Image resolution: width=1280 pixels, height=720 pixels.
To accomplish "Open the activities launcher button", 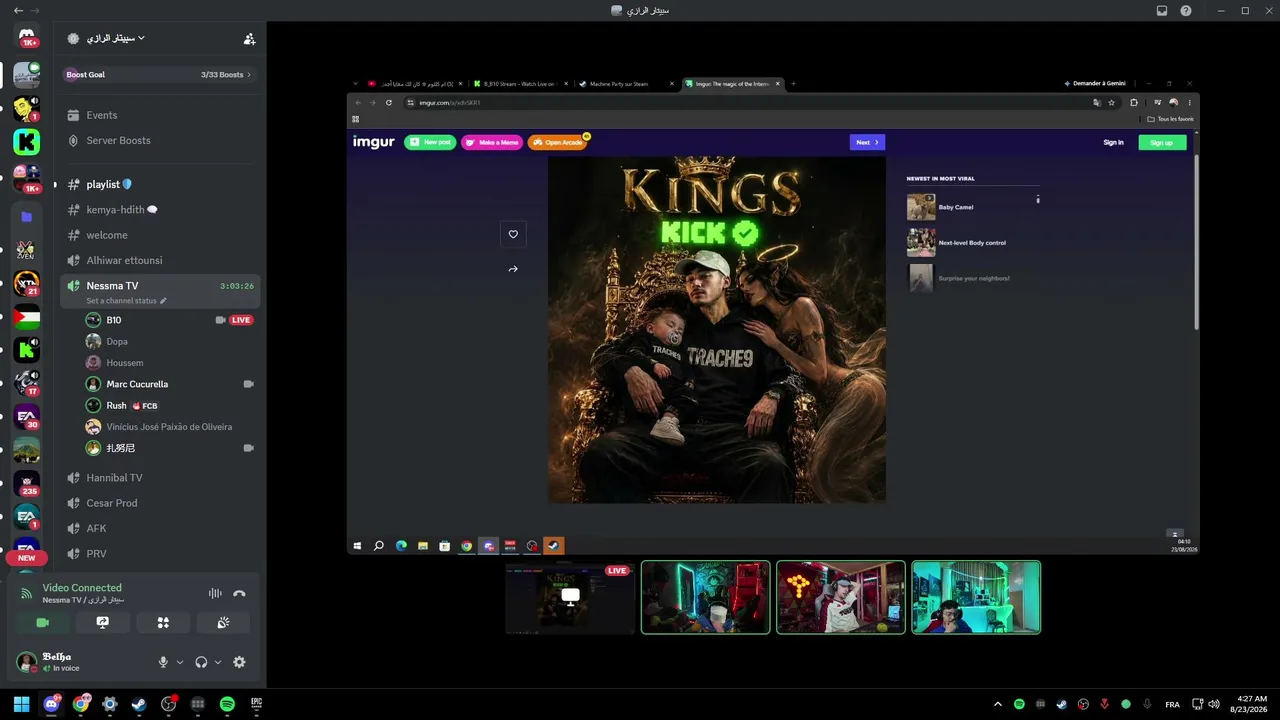I will click(163, 623).
